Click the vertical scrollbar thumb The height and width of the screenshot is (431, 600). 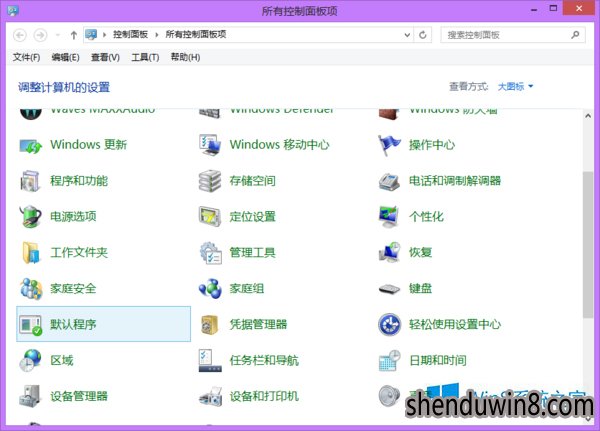click(x=587, y=244)
